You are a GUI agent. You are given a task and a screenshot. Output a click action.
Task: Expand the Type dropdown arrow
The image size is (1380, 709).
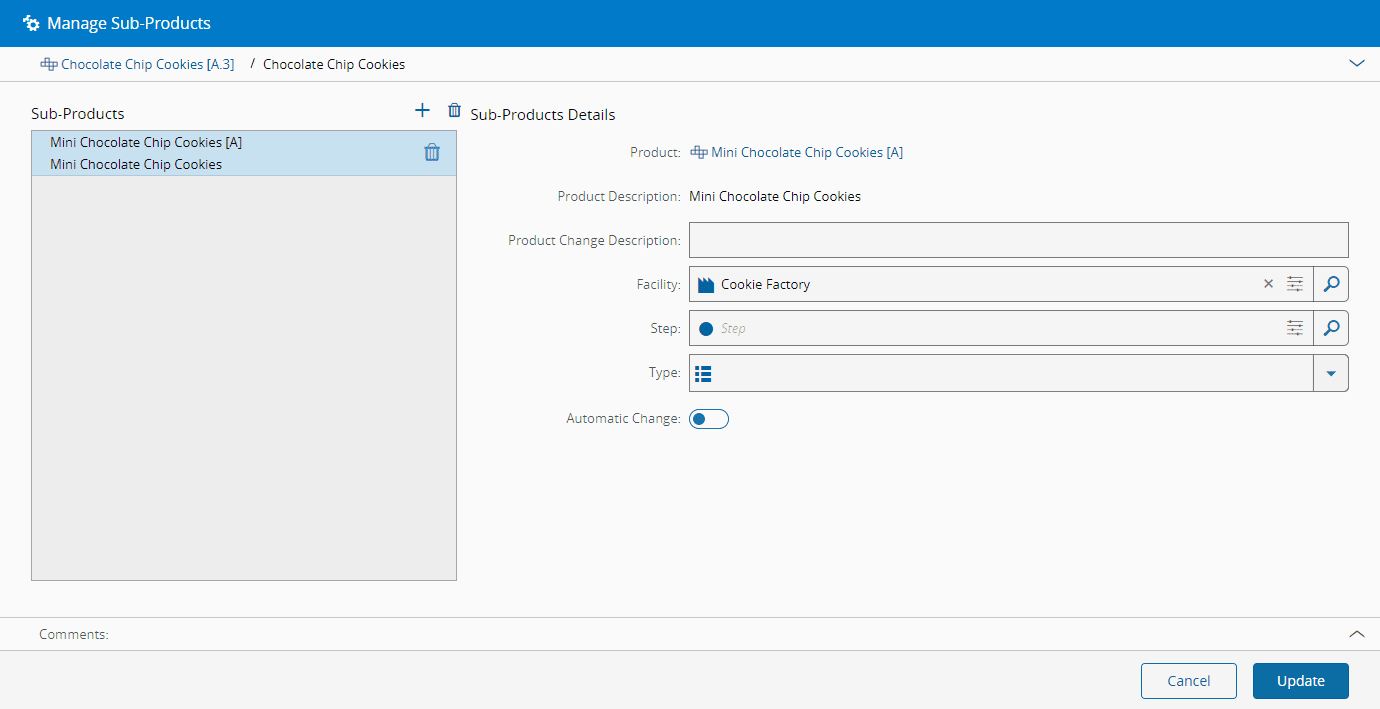1330,373
